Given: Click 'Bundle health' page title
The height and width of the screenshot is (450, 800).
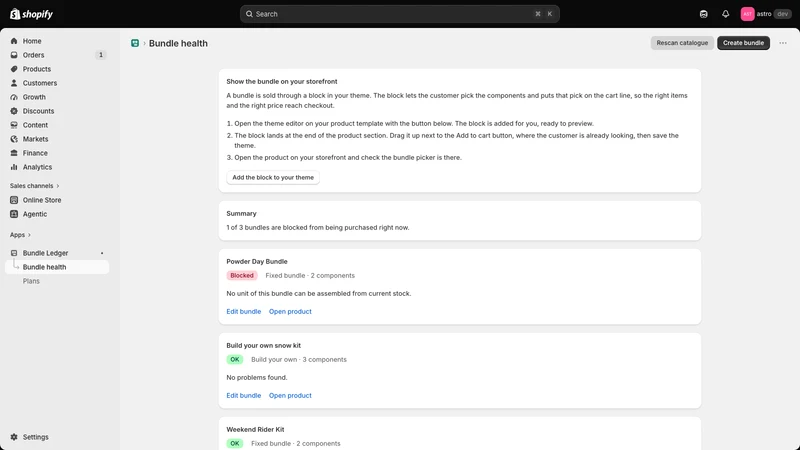Looking at the screenshot, I should point(178,43).
